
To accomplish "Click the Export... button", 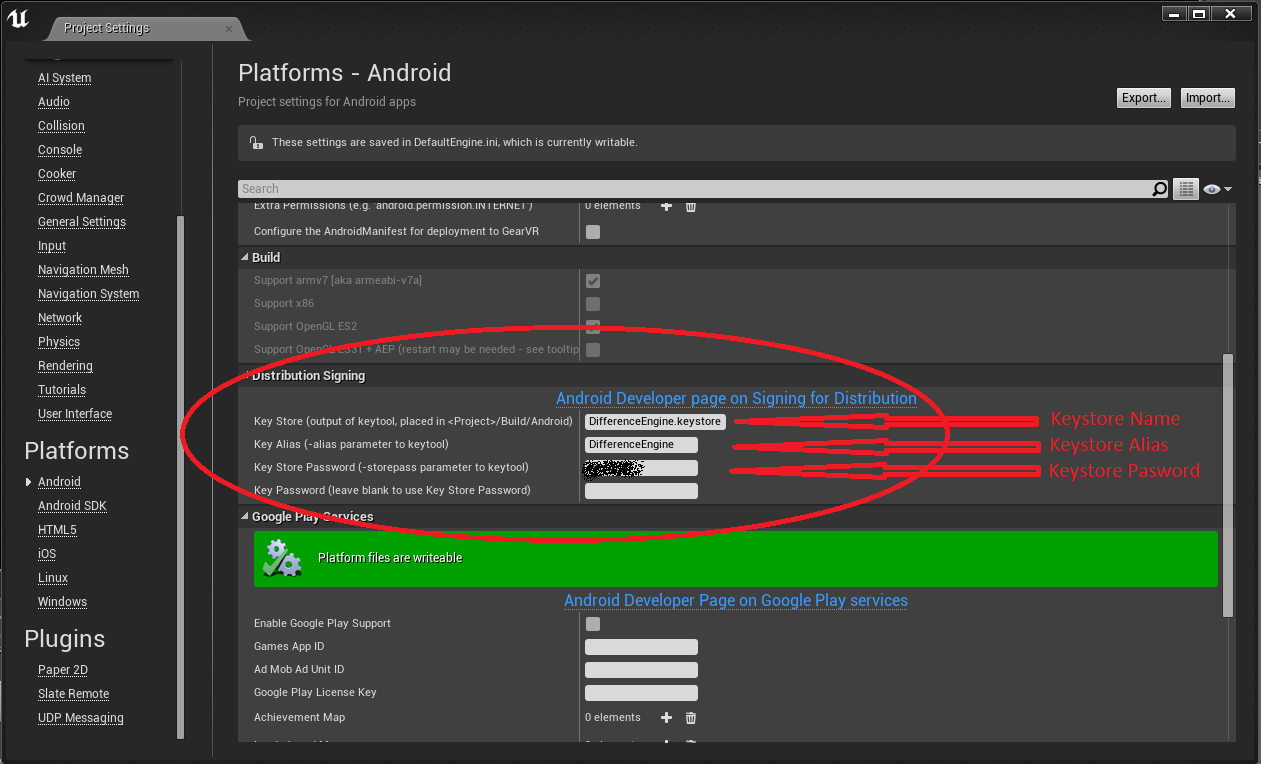I will (1144, 98).
